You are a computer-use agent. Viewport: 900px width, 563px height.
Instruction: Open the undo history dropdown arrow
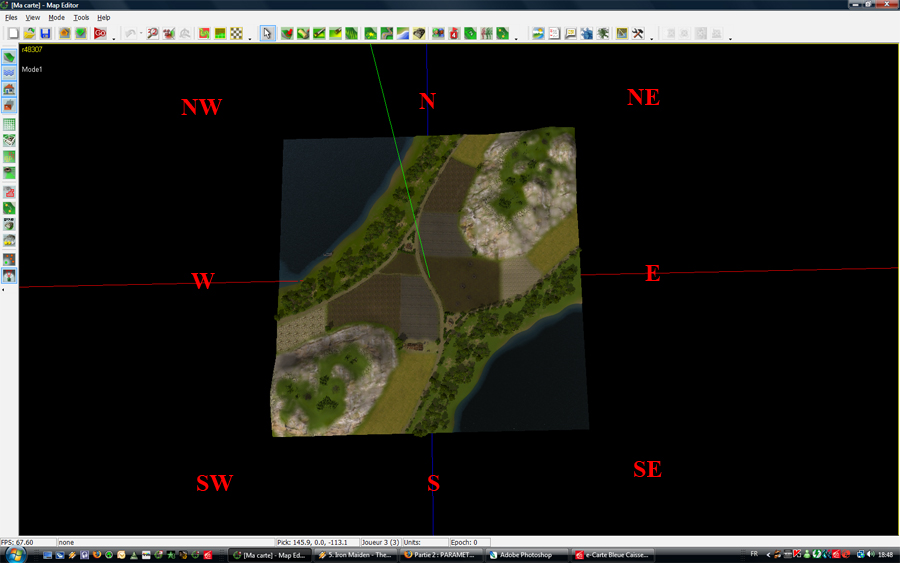point(141,33)
